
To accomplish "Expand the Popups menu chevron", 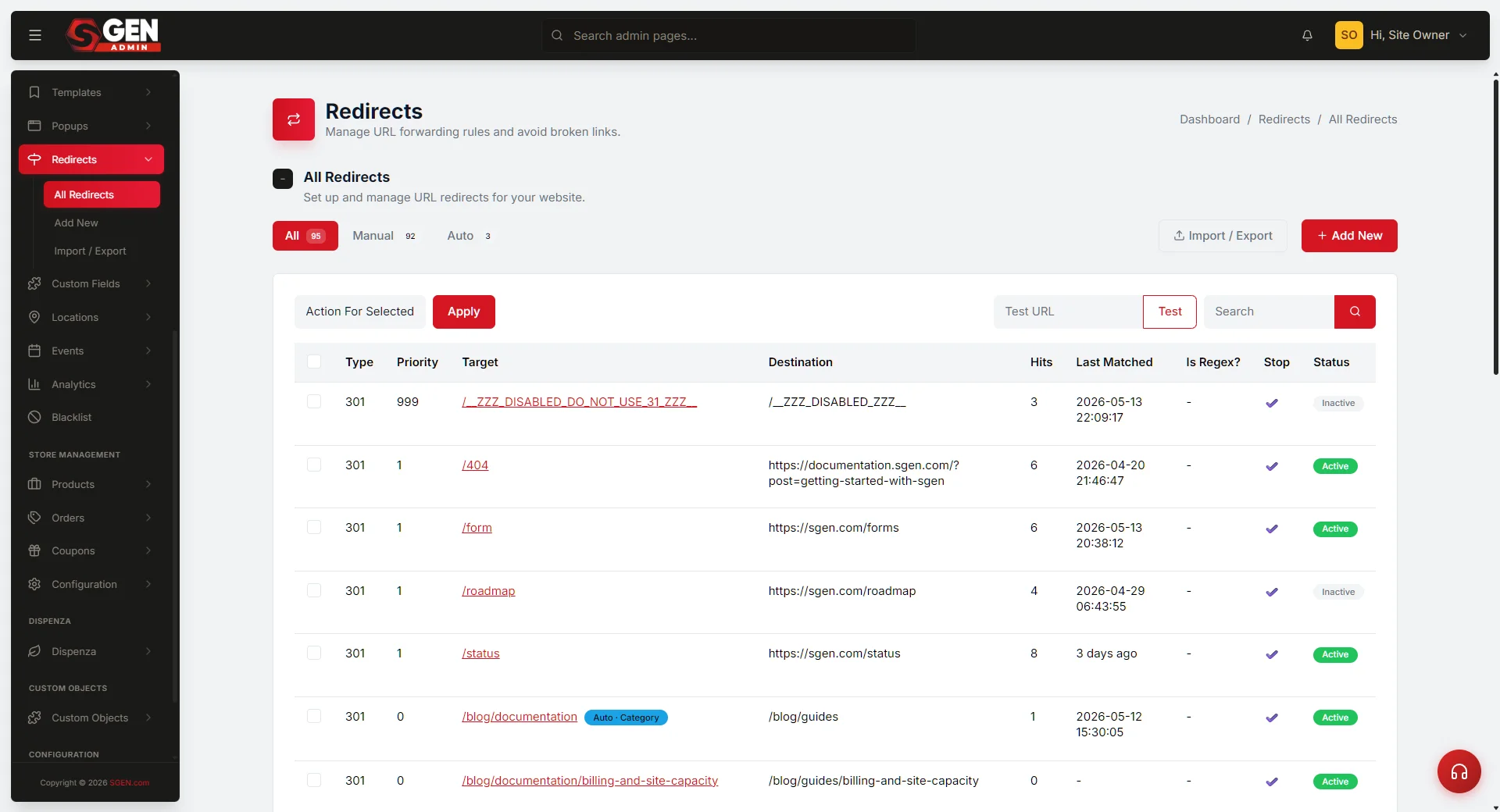I will point(148,126).
